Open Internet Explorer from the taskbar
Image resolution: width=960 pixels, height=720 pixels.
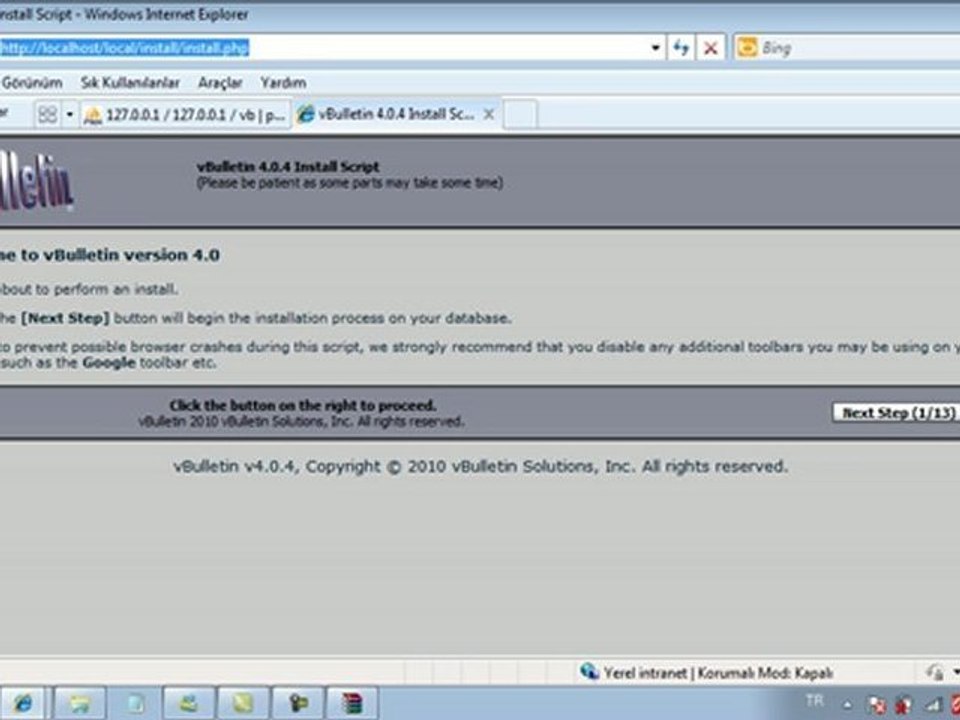tap(23, 703)
